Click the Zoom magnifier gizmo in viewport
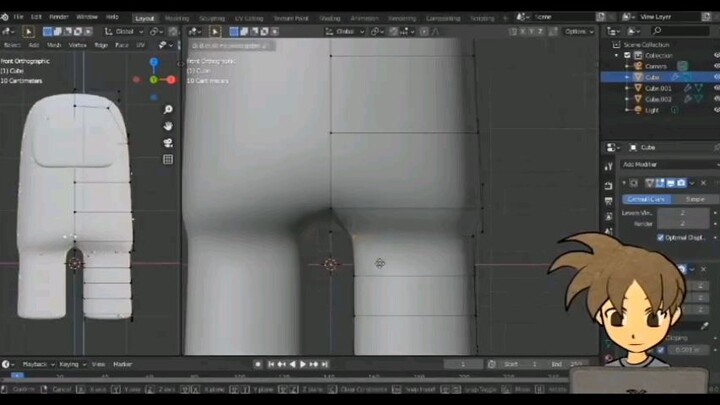 tap(168, 109)
